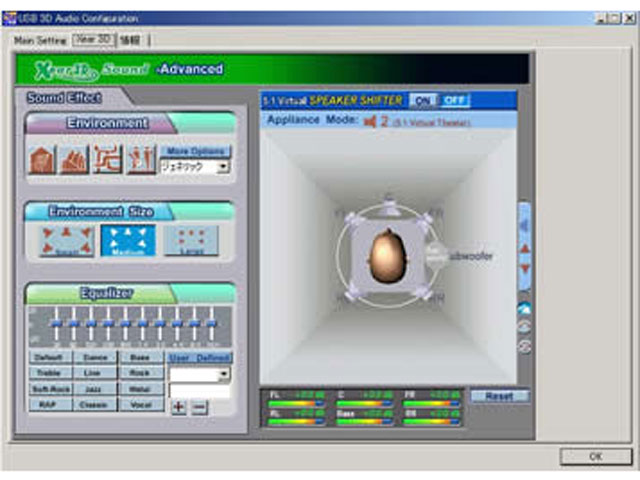Open the 情報 tab
Viewport: 640px width, 480px height.
[x=130, y=40]
